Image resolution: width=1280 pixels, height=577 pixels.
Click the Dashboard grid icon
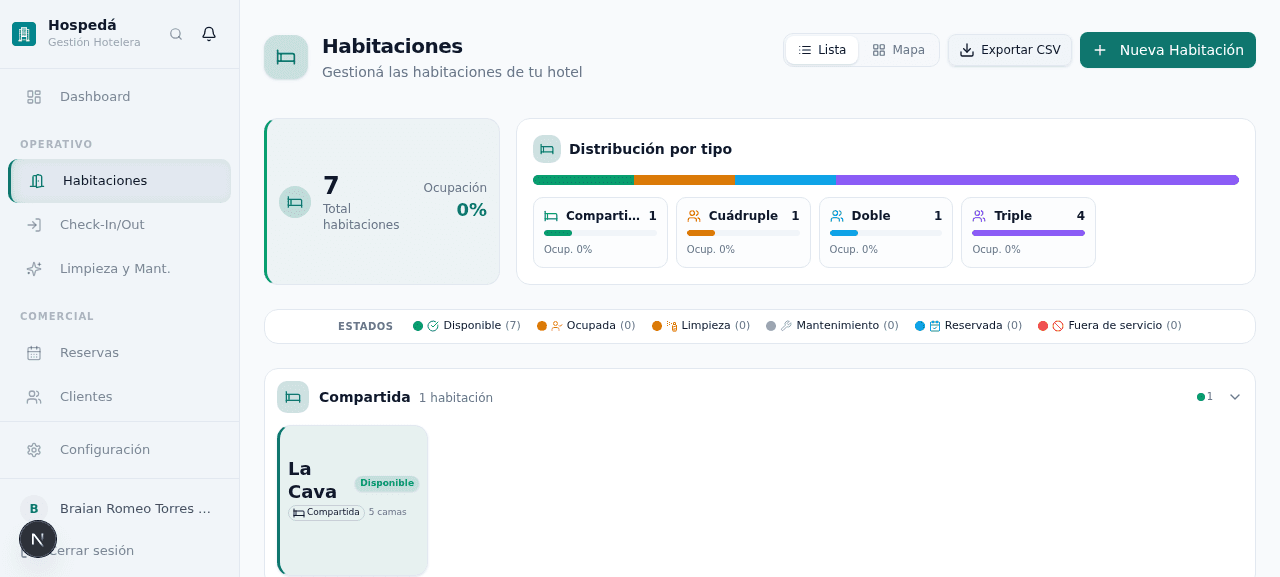tap(34, 97)
